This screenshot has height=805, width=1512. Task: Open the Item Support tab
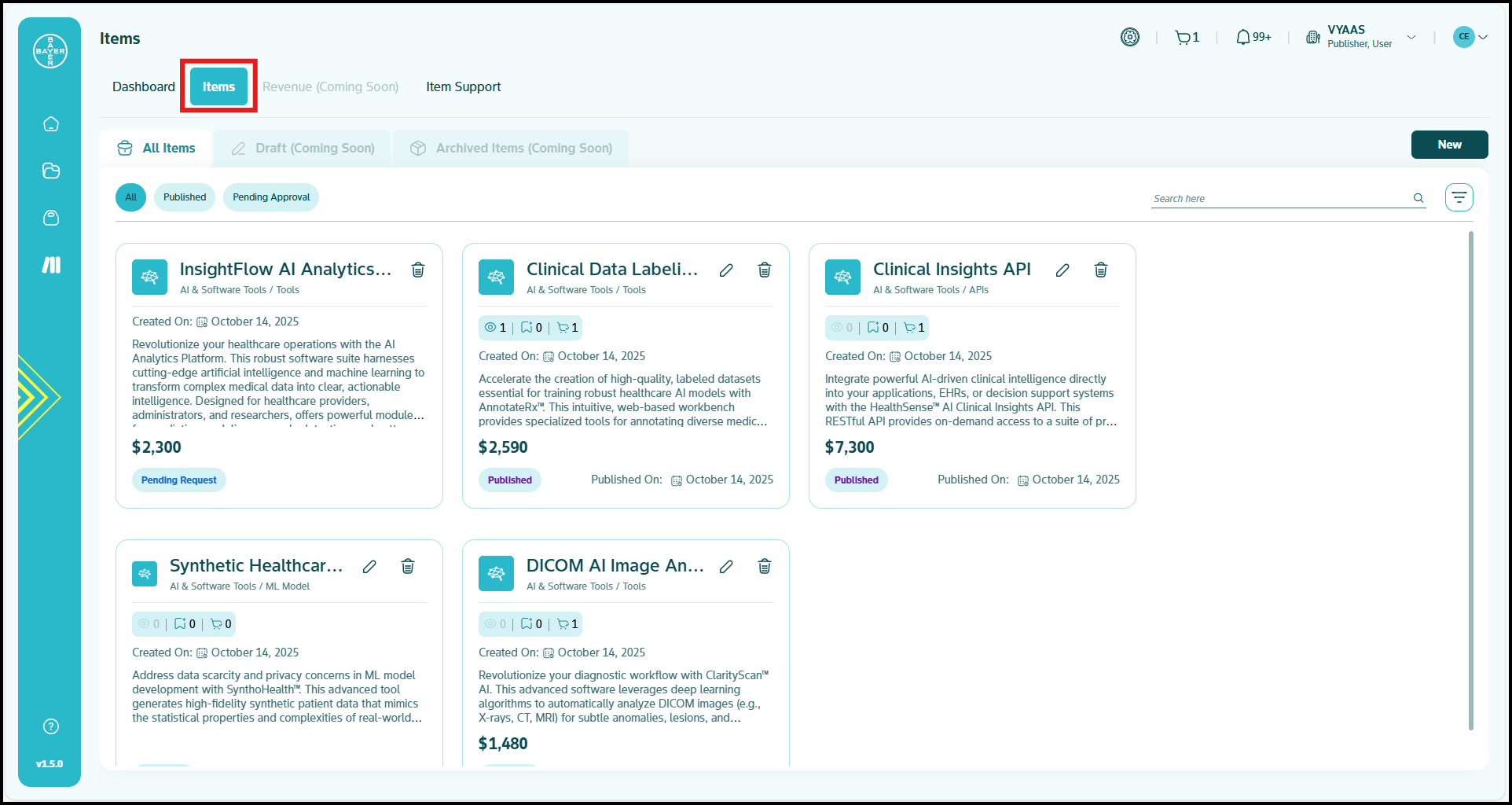tap(463, 86)
